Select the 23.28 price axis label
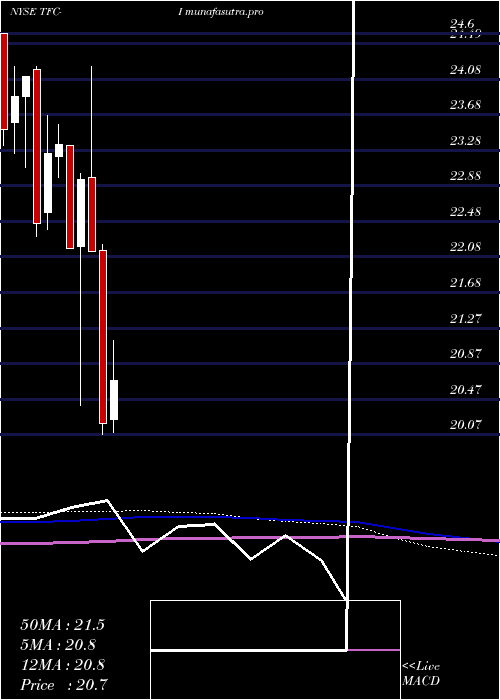Image resolution: width=500 pixels, height=700 pixels. (465, 141)
